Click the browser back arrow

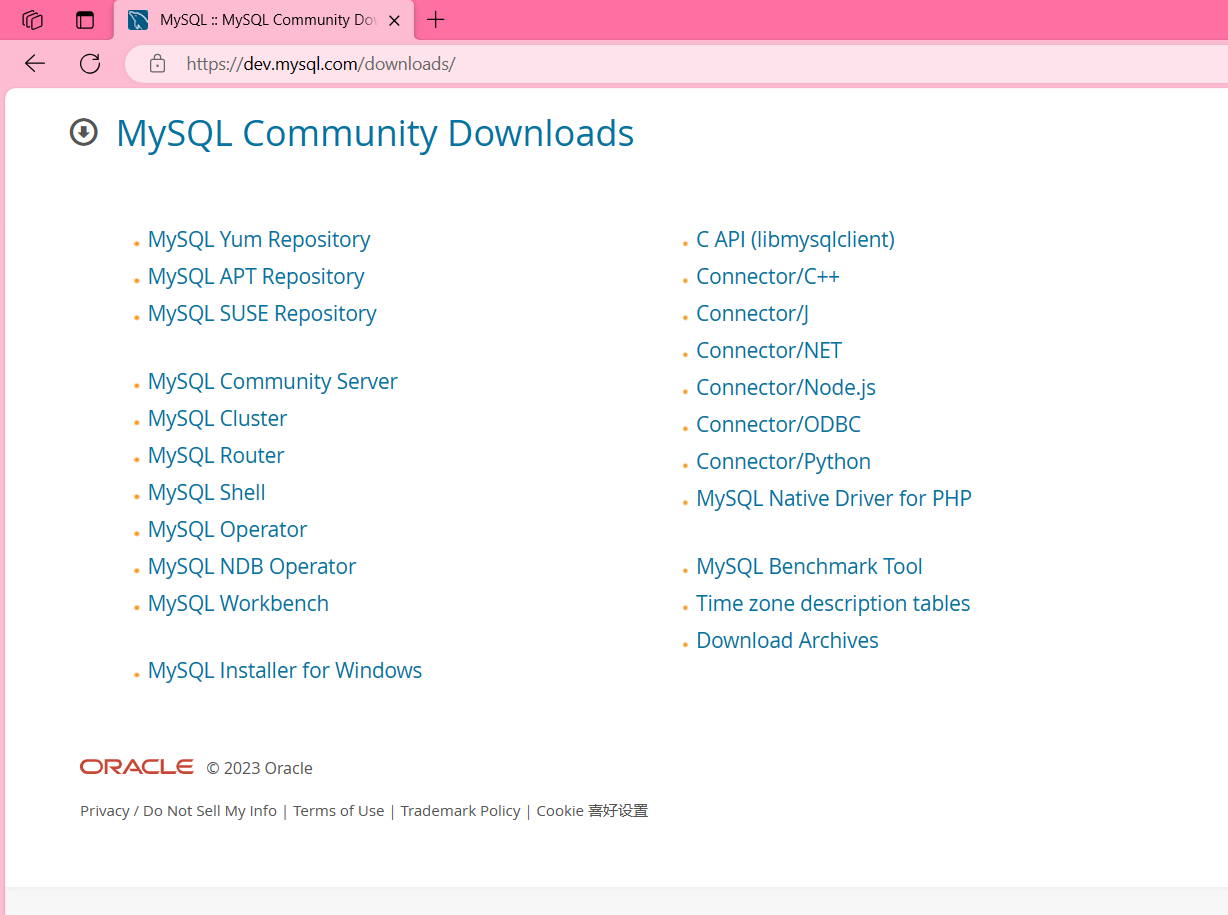[34, 63]
